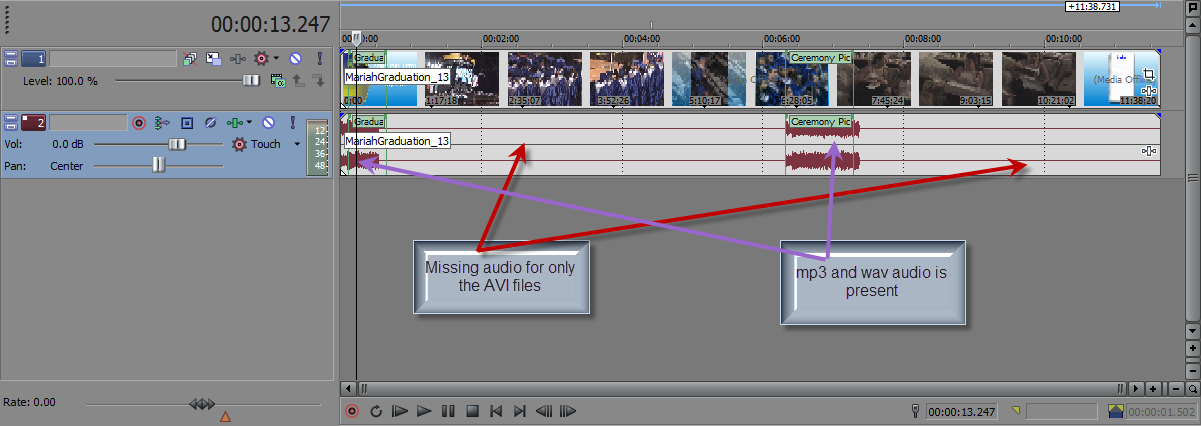The width and height of the screenshot is (1201, 426).
Task: Adjust the audio track Vol slider handle
Action: pyautogui.click(x=177, y=144)
